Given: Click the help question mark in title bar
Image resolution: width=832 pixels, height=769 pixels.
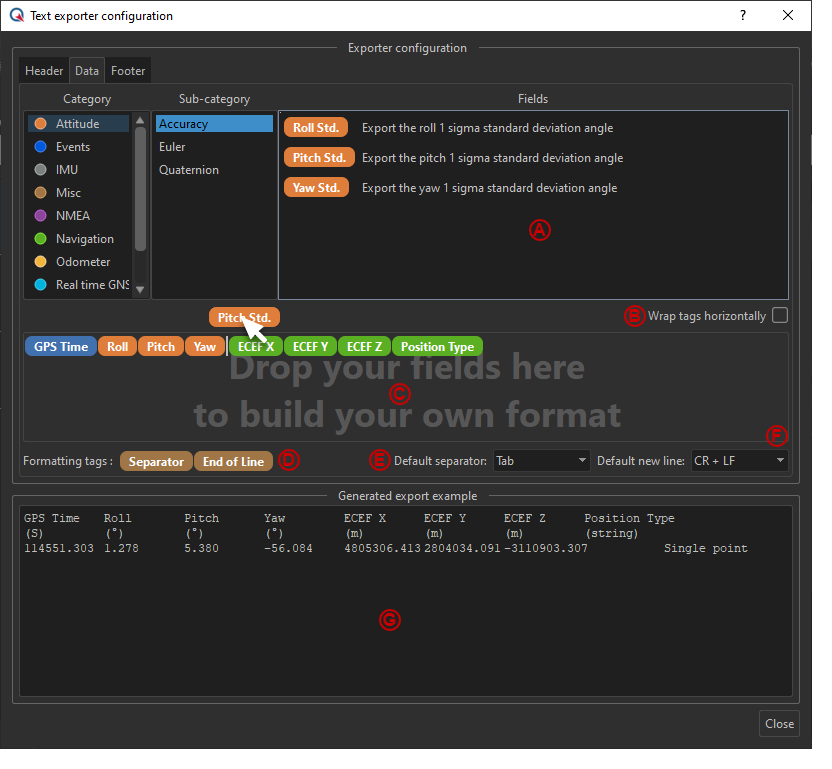Looking at the screenshot, I should tap(742, 16).
